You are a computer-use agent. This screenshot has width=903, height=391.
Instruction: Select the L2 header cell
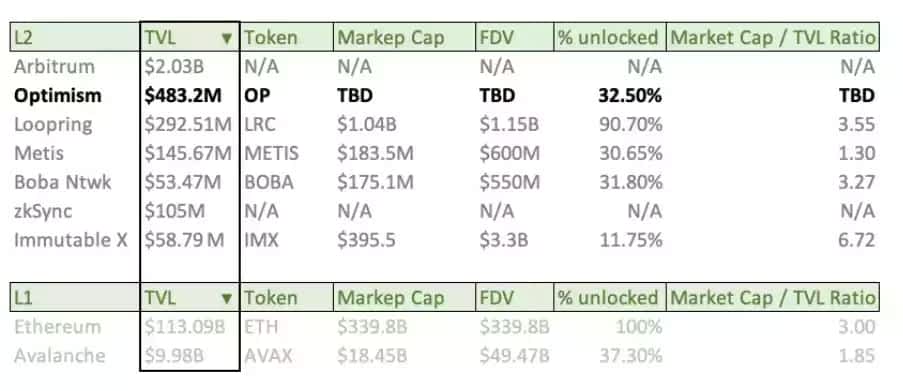75,37
